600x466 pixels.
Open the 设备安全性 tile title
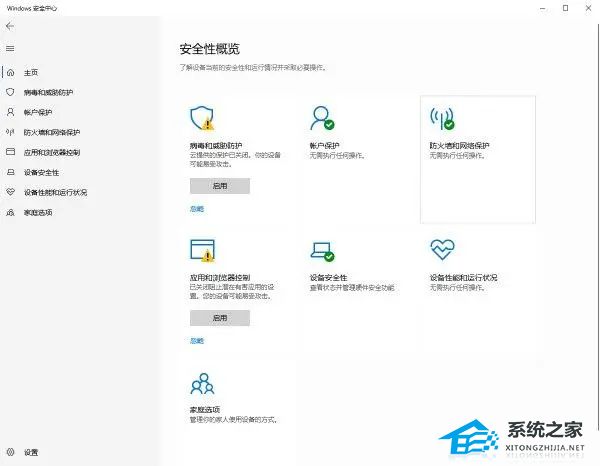[328, 278]
